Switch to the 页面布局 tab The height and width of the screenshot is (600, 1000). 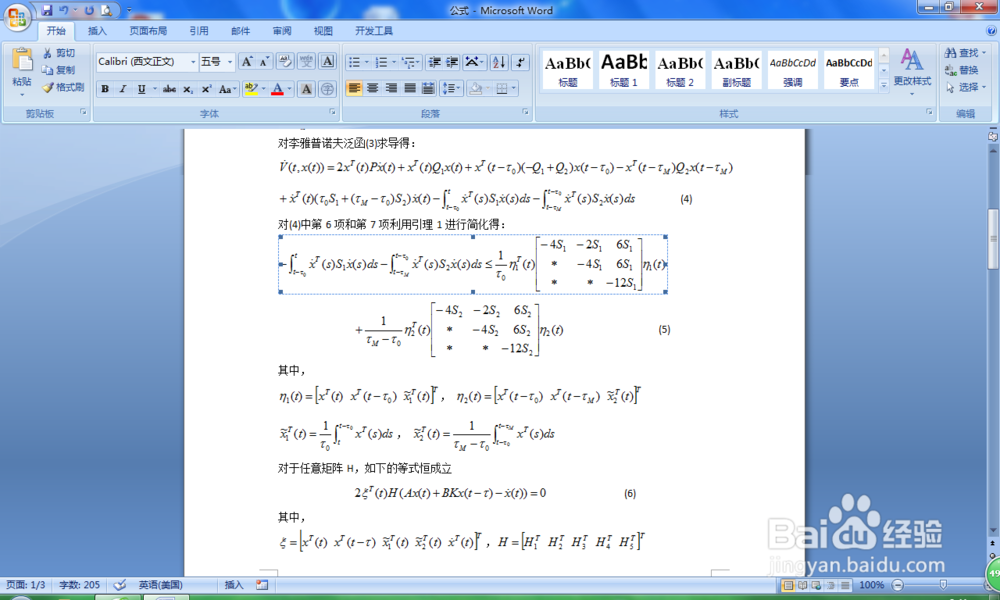(x=148, y=31)
